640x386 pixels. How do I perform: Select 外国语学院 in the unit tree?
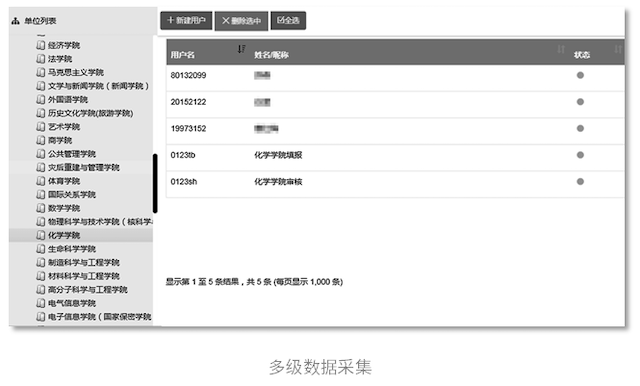[x=68, y=100]
